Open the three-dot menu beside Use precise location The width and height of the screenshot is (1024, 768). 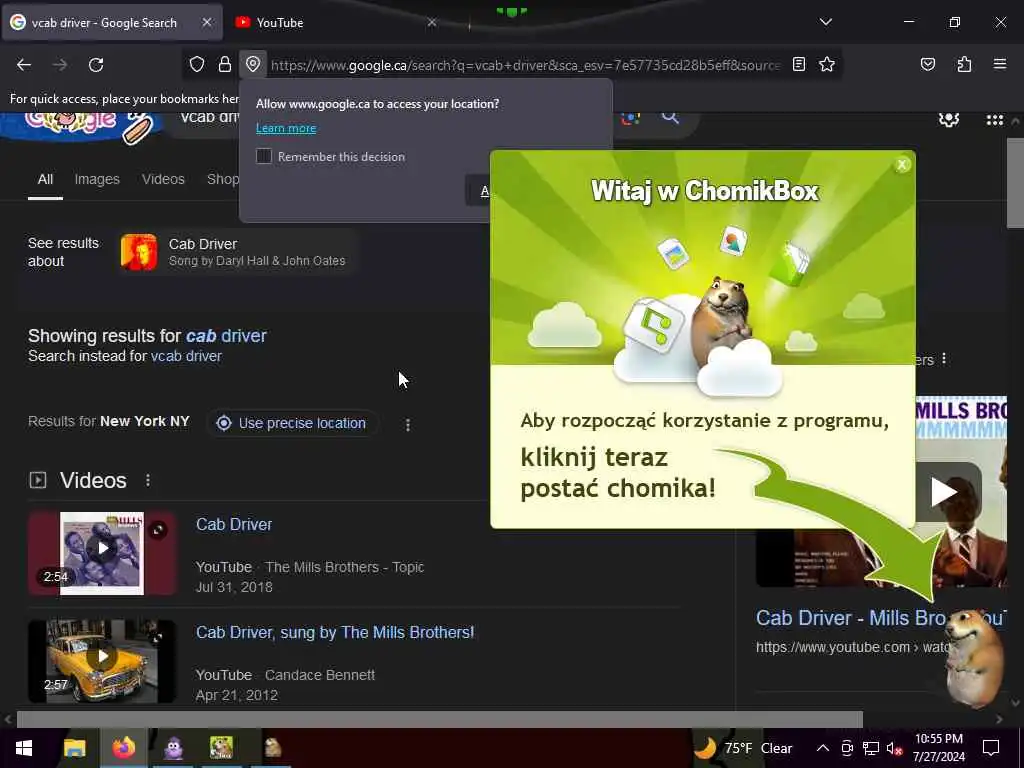[x=408, y=425]
